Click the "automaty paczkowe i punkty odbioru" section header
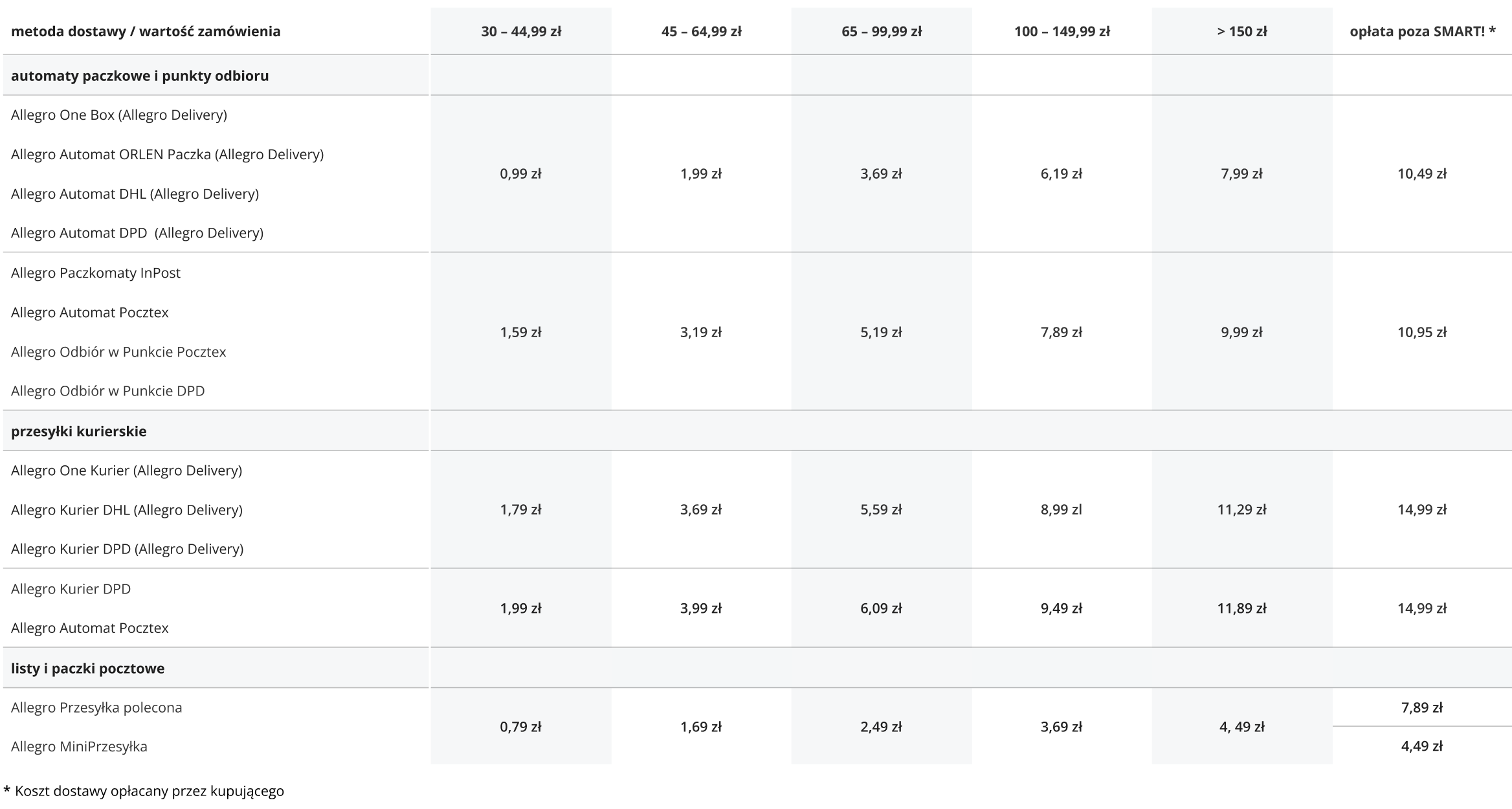 140,75
